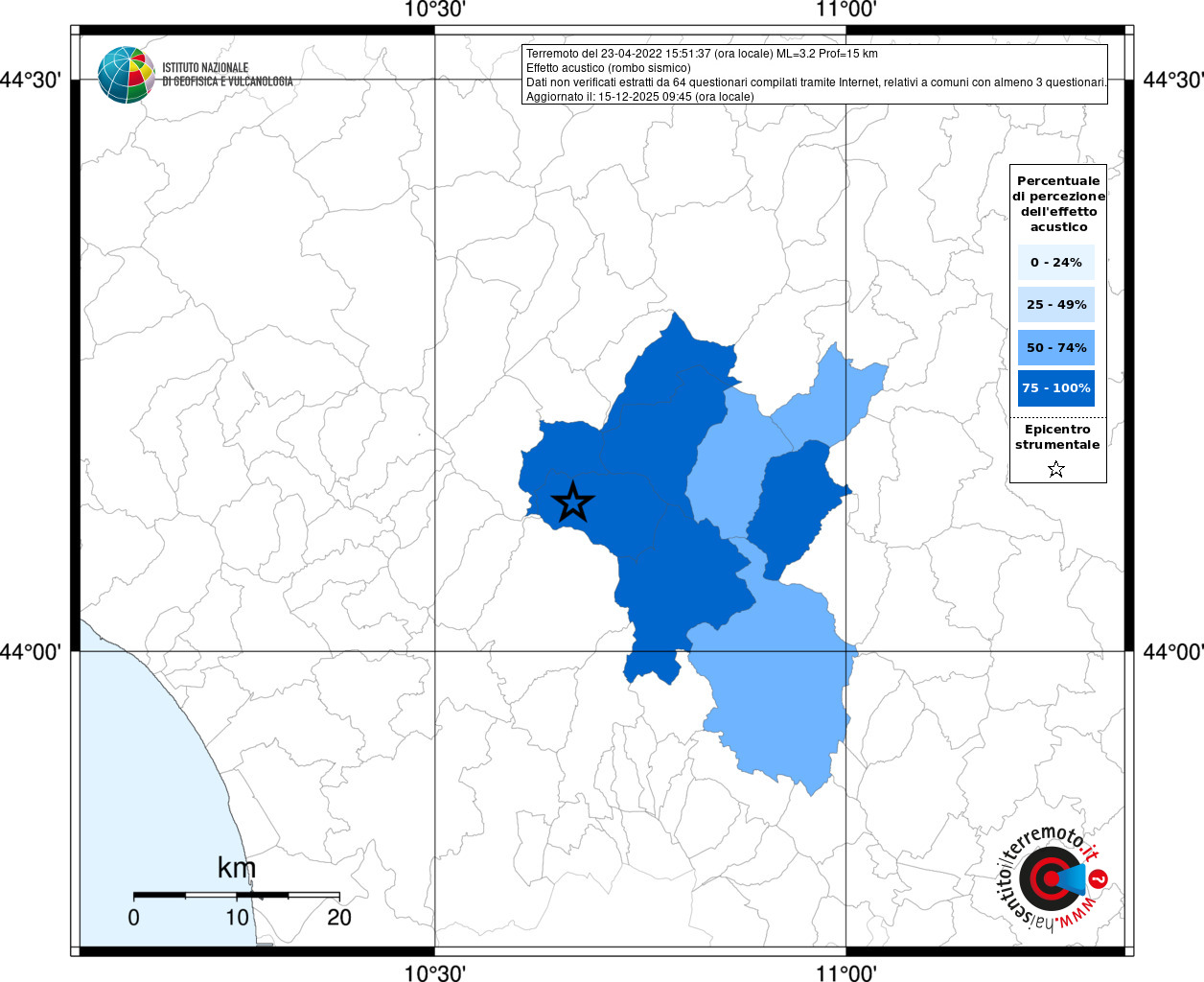
Task: Click the legend title 'Percentuale di percezione'
Action: (1058, 203)
